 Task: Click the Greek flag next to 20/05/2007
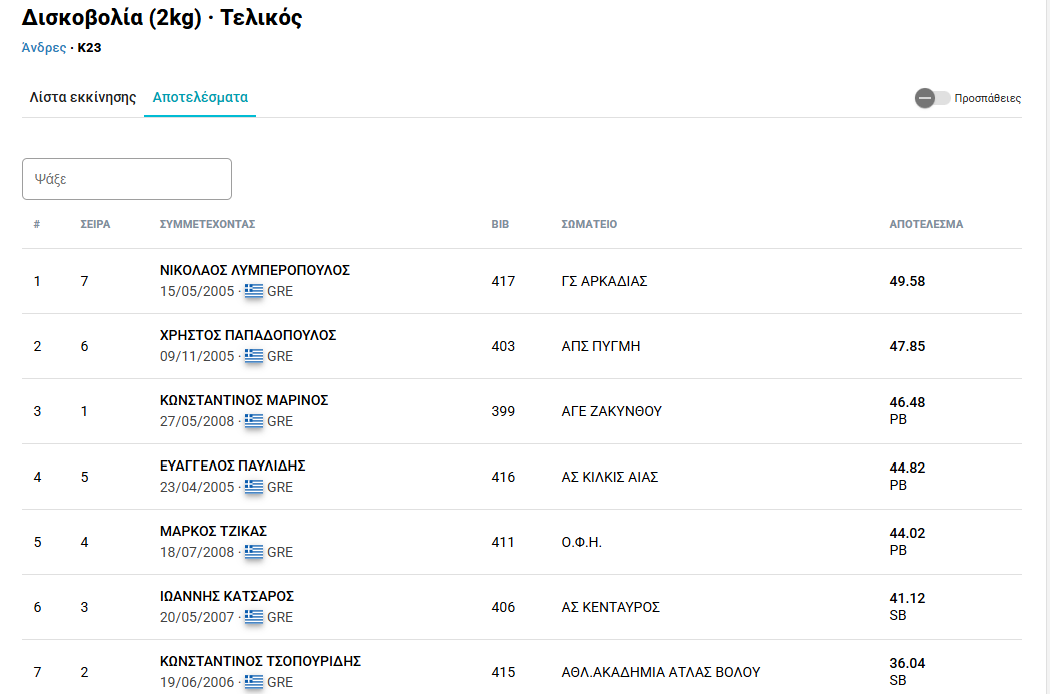click(x=254, y=617)
